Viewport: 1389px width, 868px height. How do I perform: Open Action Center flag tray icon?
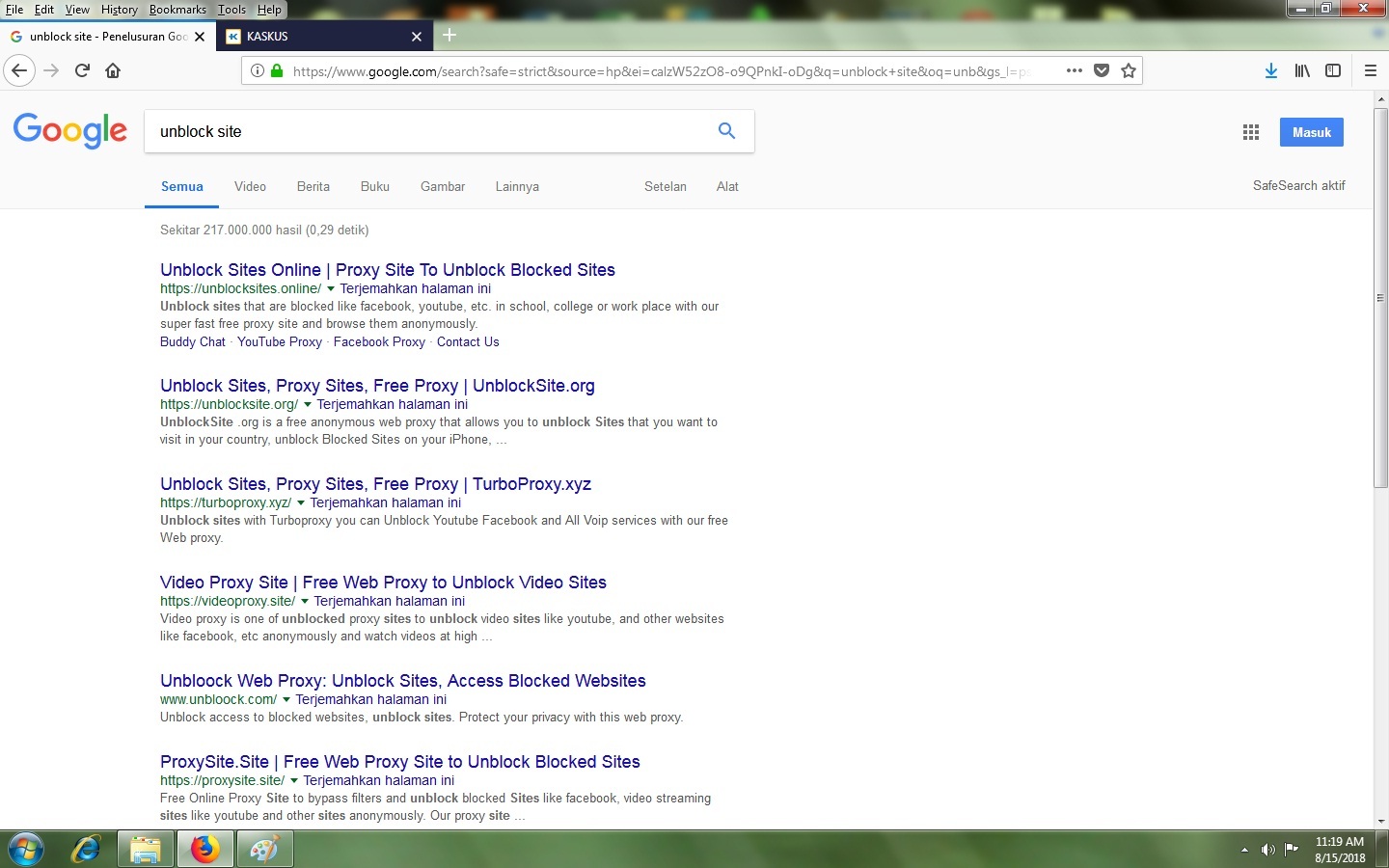click(1291, 850)
